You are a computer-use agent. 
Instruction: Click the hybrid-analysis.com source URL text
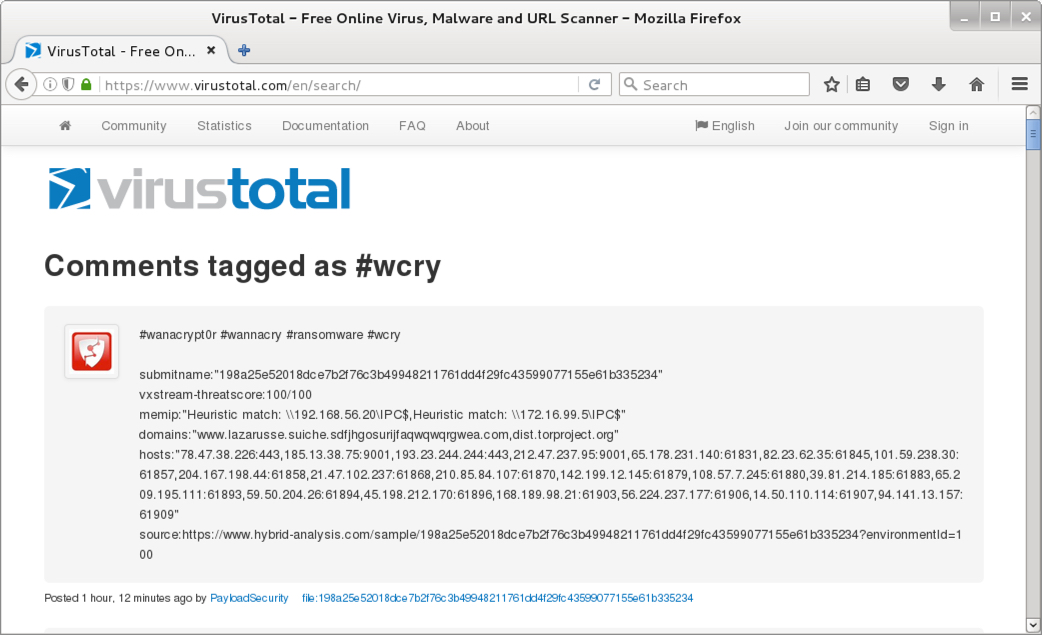tap(550, 544)
